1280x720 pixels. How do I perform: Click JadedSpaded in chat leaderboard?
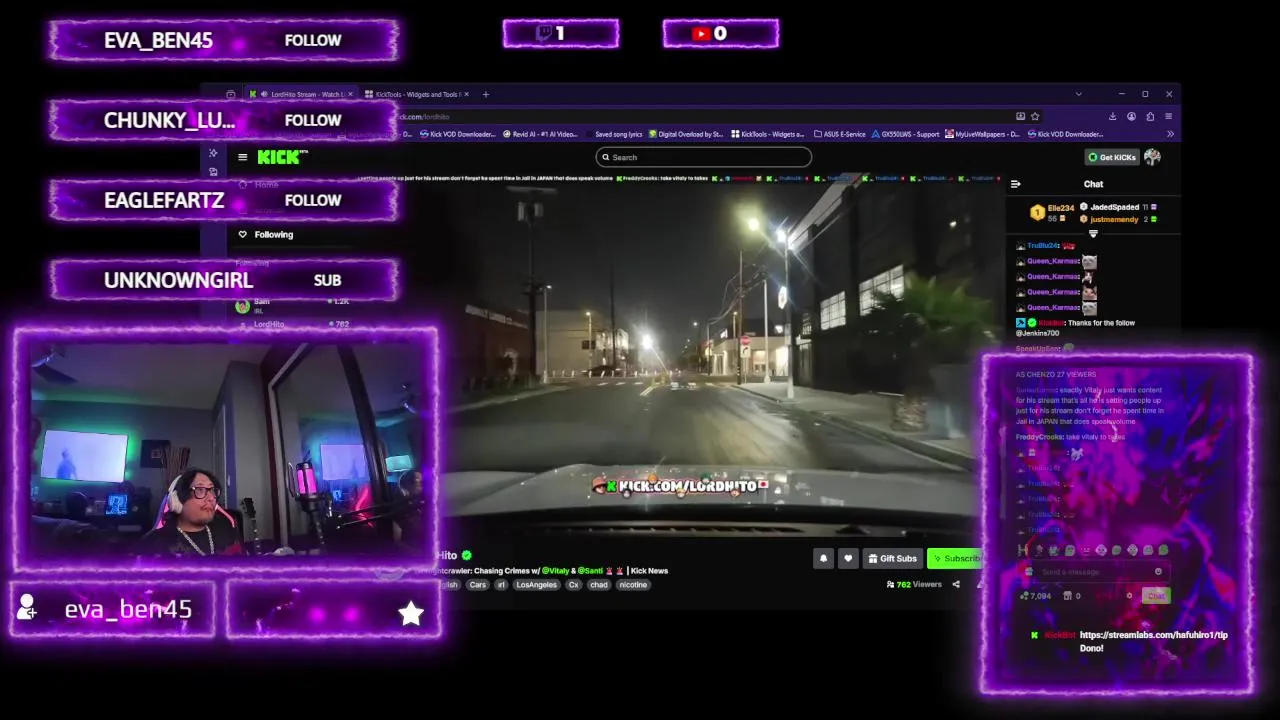[1115, 207]
